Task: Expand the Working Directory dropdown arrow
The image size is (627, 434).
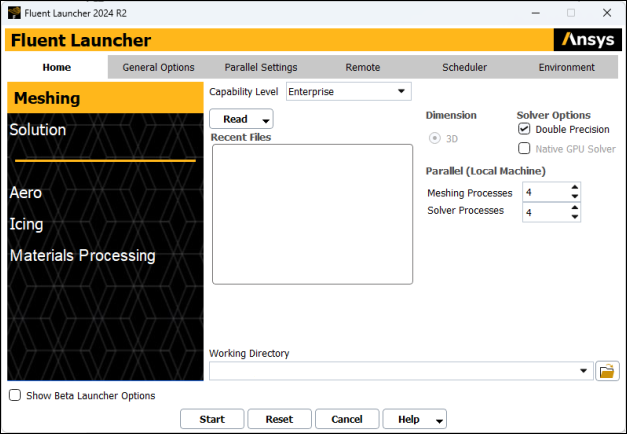Action: click(583, 371)
